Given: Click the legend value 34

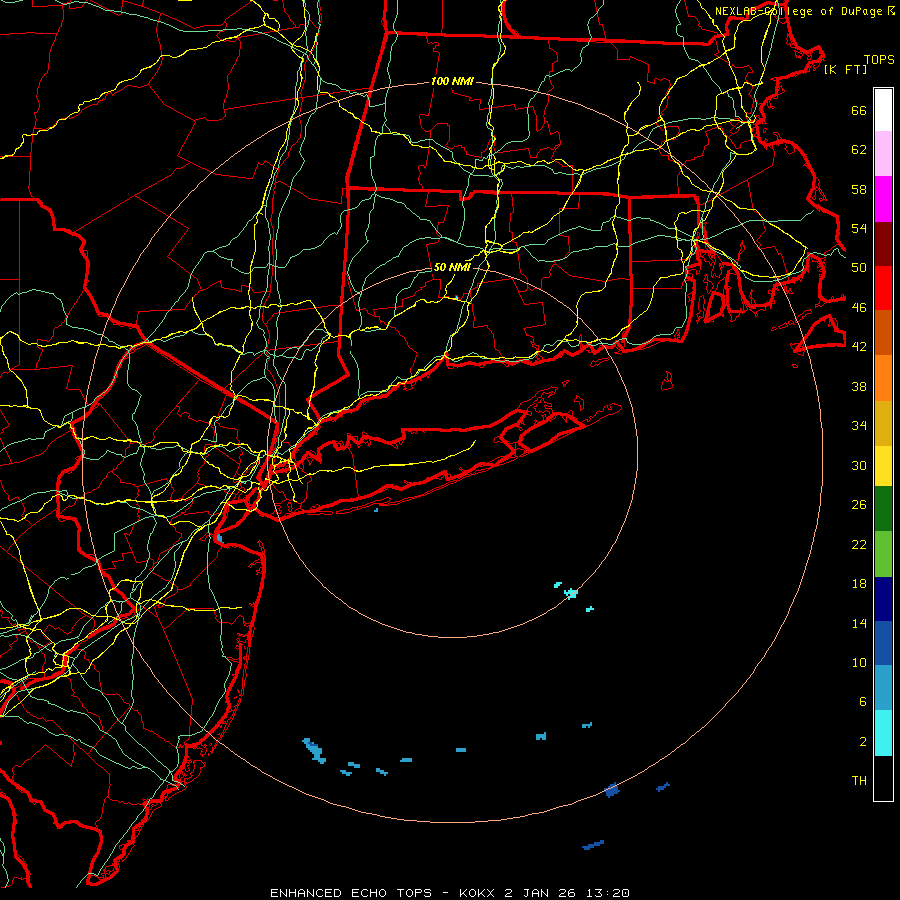Looking at the screenshot, I should [859, 426].
